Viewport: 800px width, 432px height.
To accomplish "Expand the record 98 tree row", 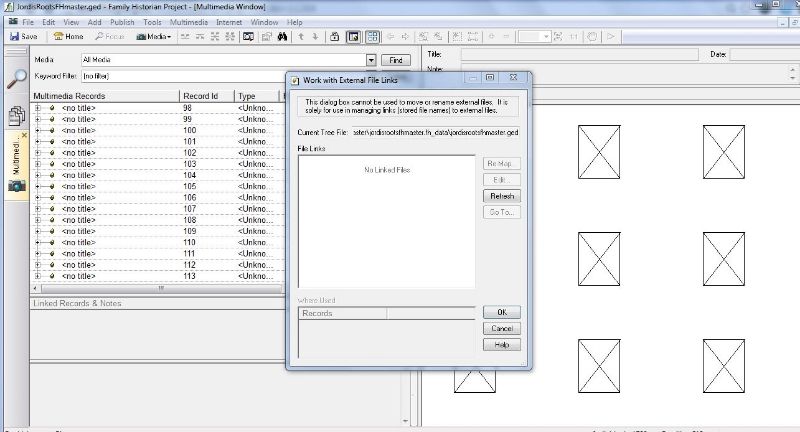I will pyautogui.click(x=37, y=108).
